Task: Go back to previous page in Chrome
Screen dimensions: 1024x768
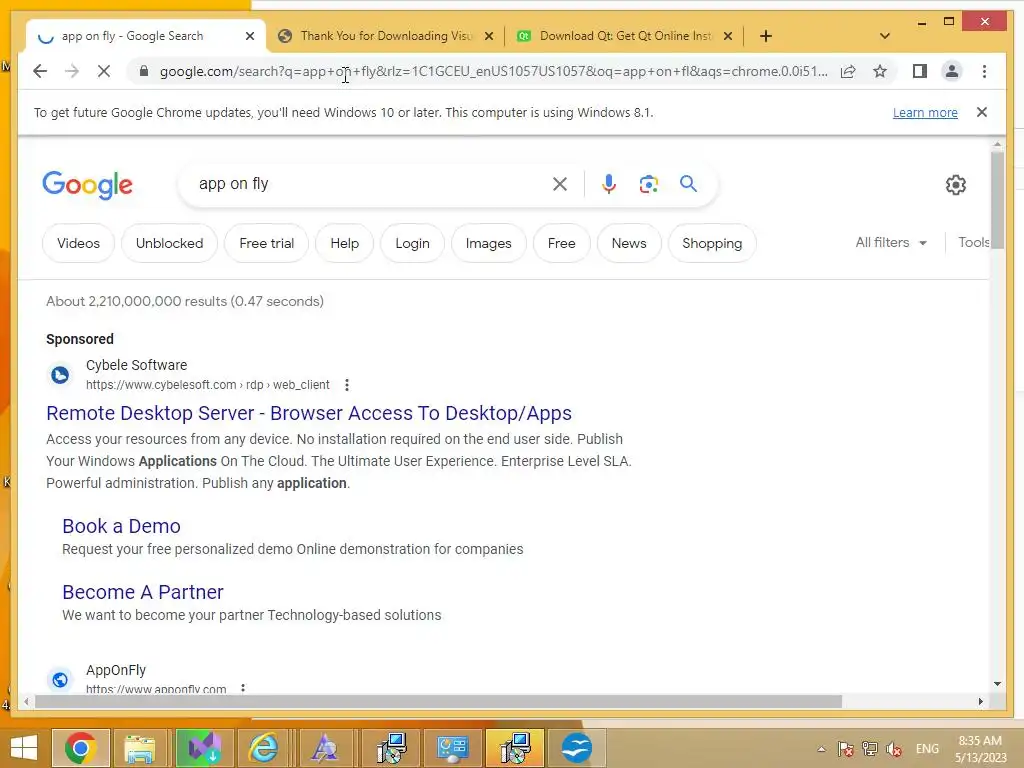Action: coord(40,71)
